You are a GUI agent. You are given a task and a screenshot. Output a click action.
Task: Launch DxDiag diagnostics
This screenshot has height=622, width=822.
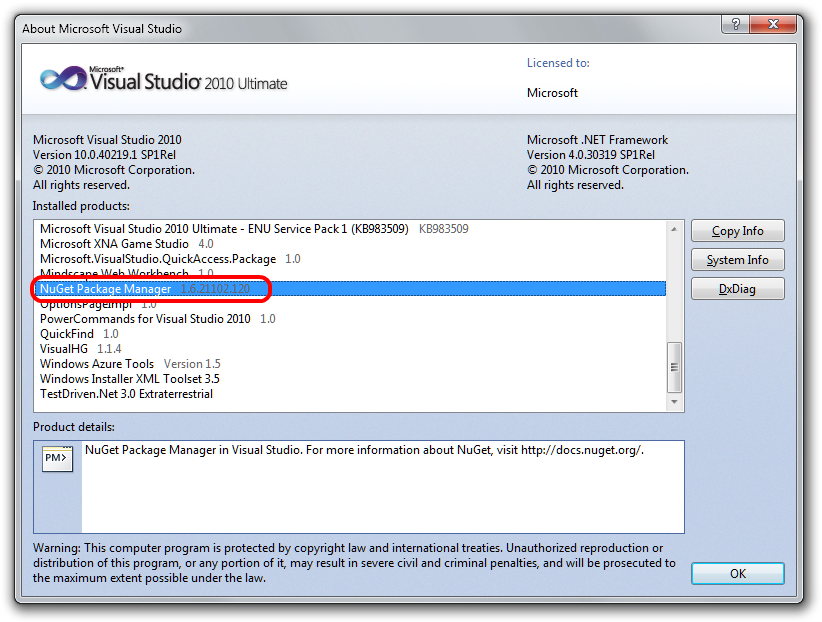pyautogui.click(x=737, y=289)
